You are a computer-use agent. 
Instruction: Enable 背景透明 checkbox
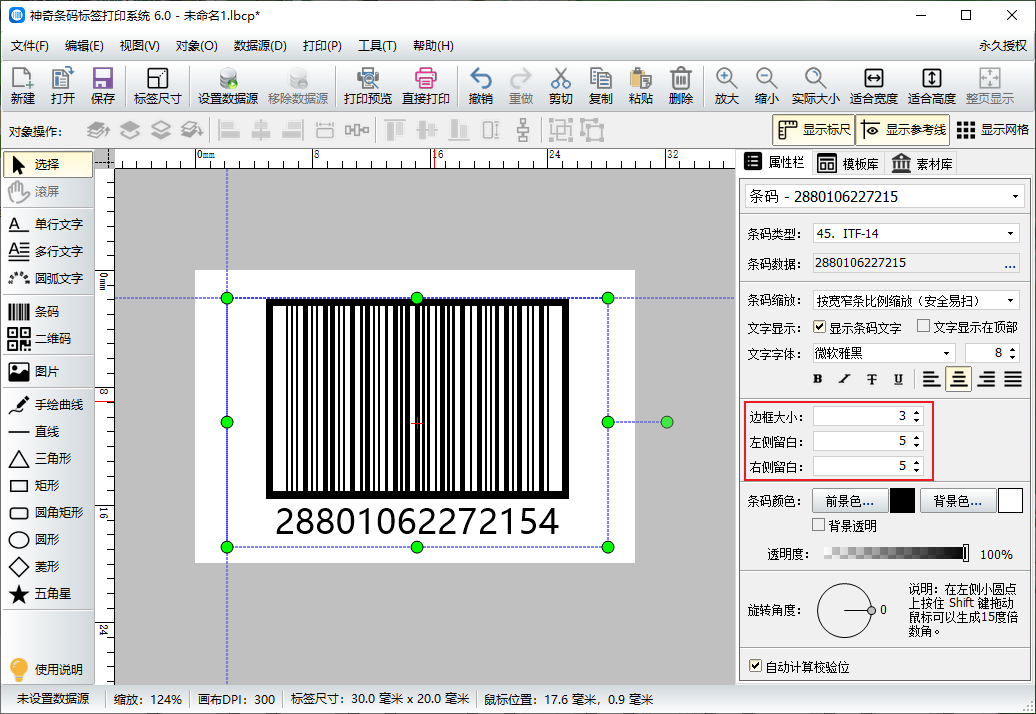tap(819, 525)
